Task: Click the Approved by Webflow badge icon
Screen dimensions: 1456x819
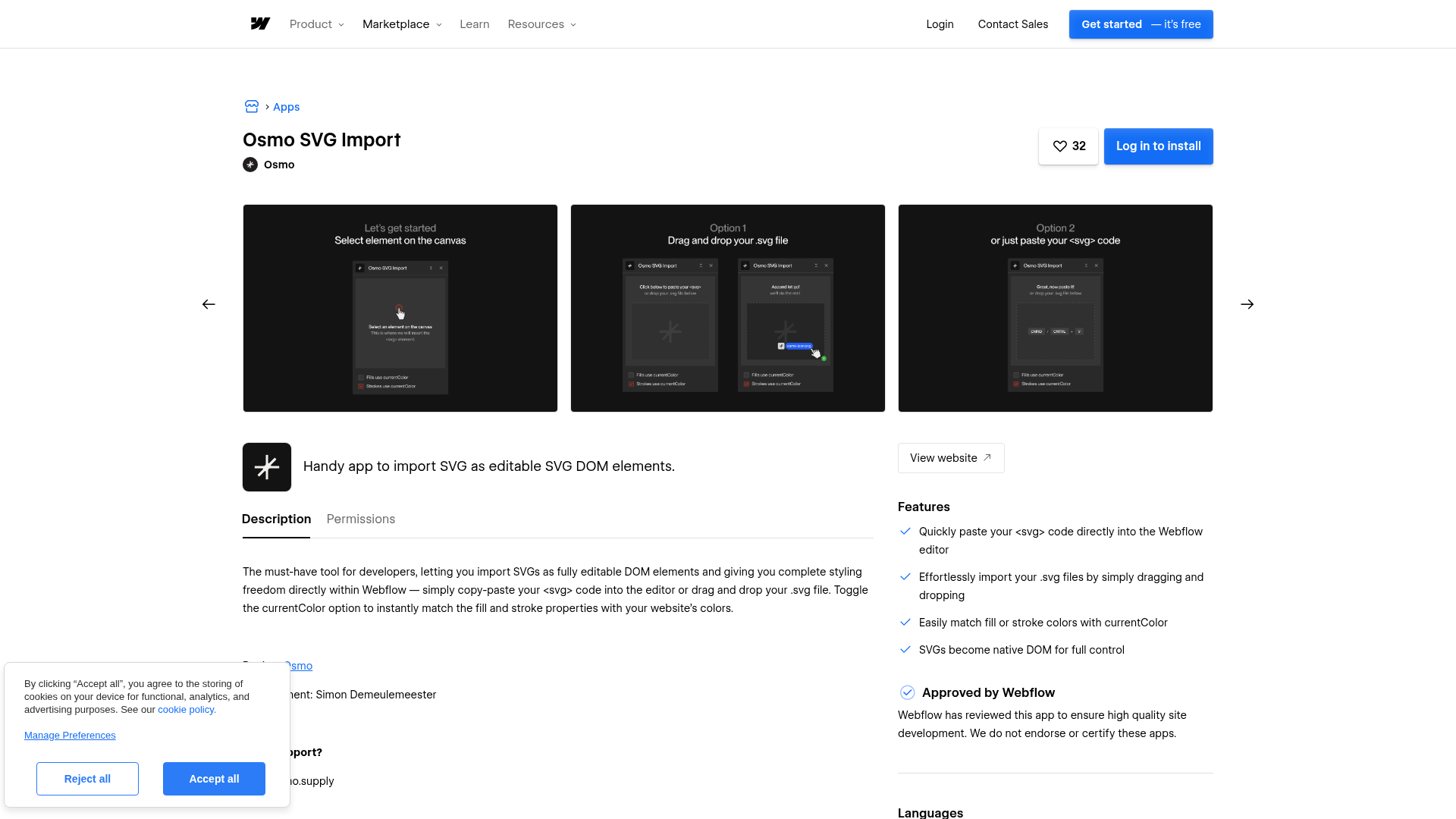Action: [907, 692]
